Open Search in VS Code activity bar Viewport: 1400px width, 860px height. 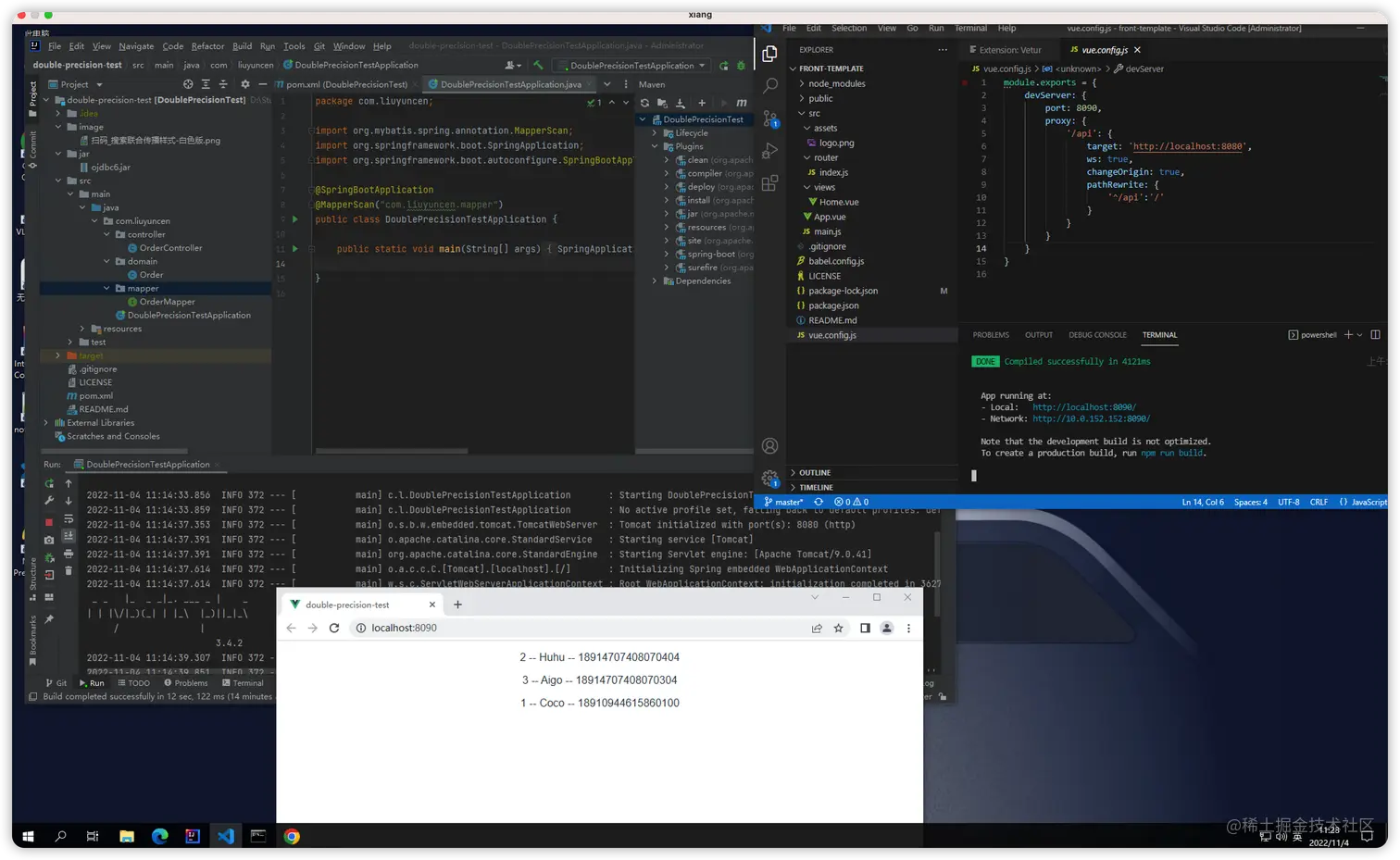coord(769,86)
